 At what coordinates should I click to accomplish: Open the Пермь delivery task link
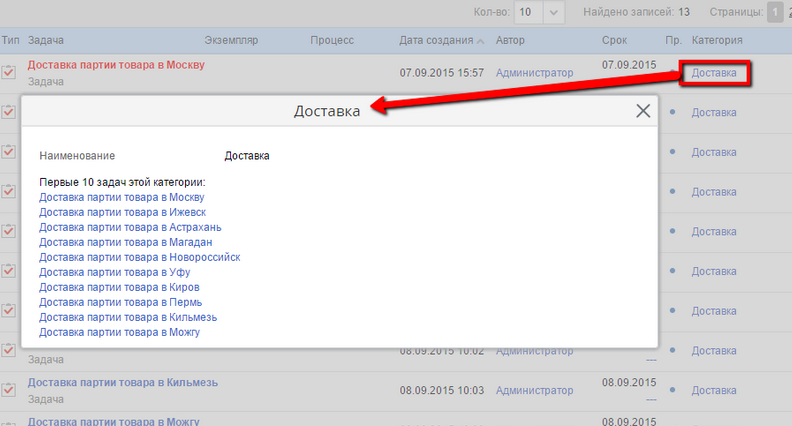[x=120, y=302]
